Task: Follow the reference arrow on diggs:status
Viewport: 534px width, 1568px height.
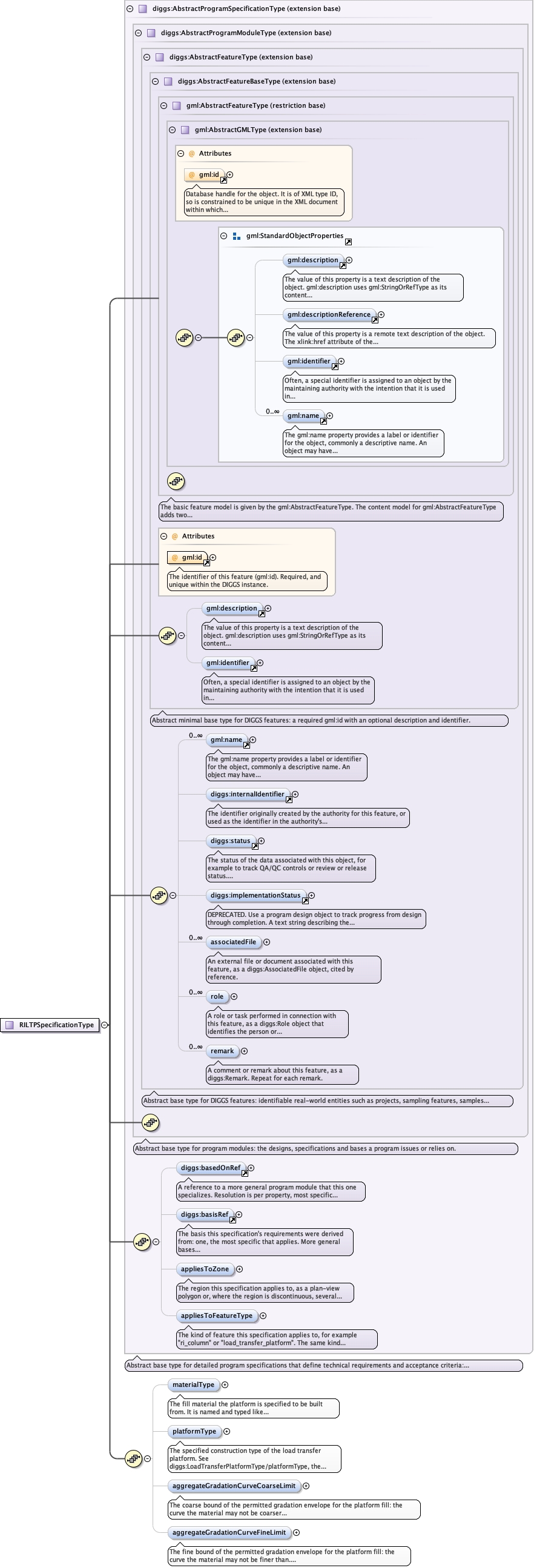Action: pos(255,846)
